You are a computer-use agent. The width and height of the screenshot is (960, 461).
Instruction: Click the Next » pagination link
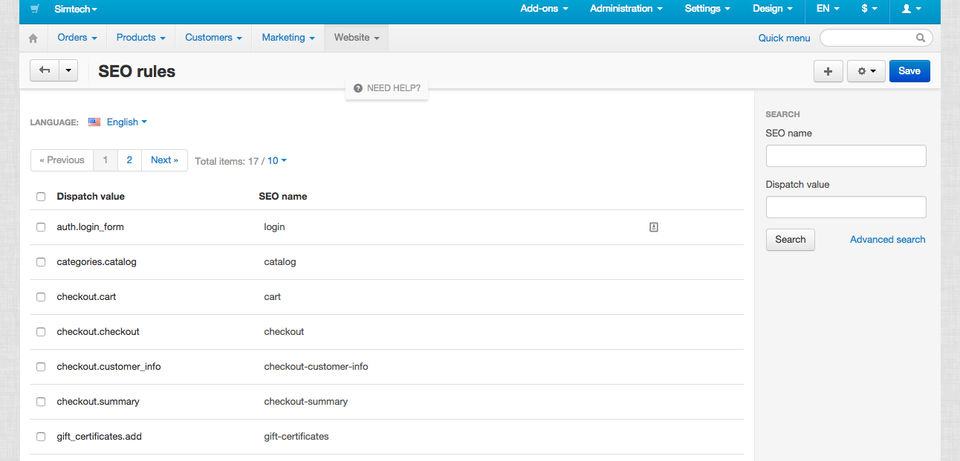(x=164, y=160)
